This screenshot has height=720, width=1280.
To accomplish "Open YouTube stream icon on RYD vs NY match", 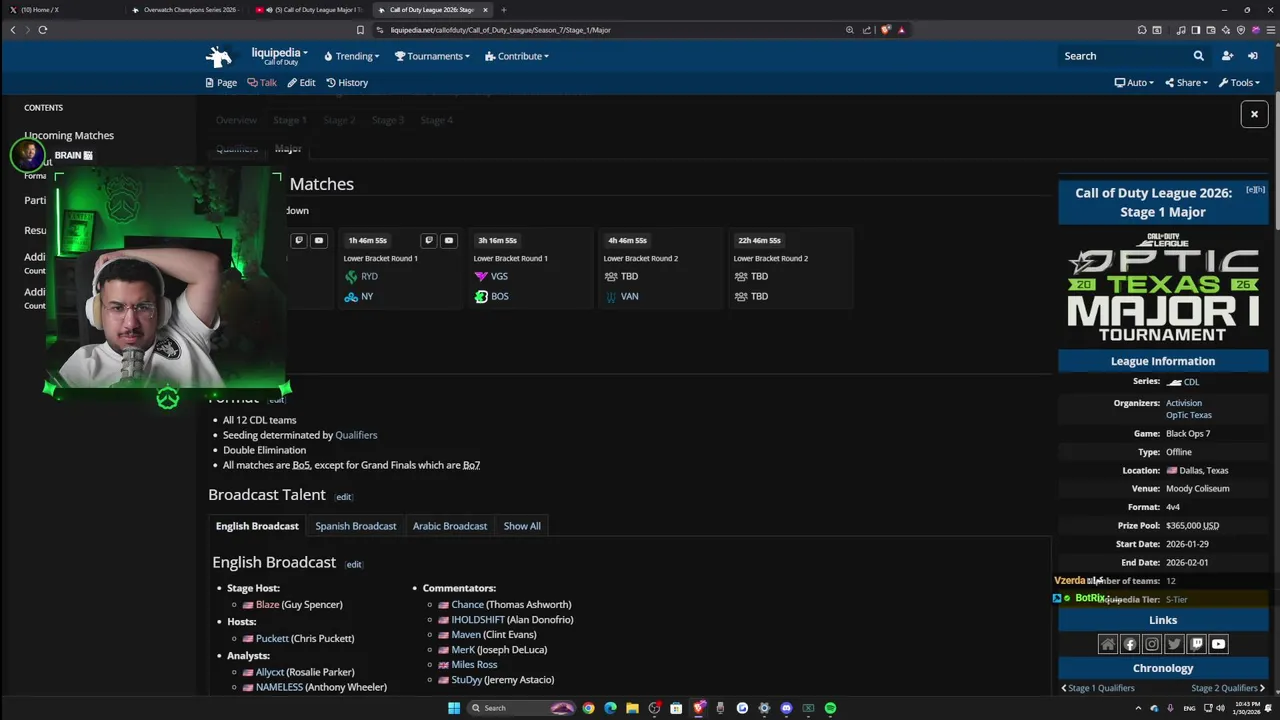I will (448, 240).
